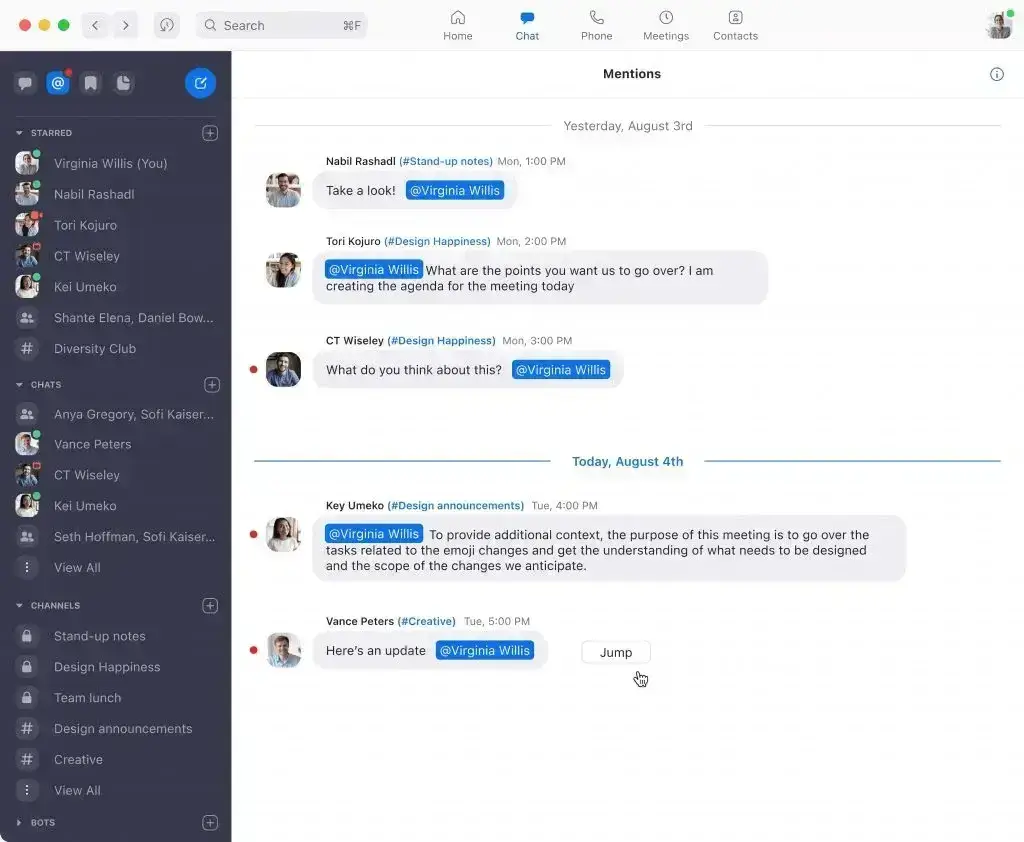Add a channel with Channels plus icon
Viewport: 1024px width, 842px height.
click(x=210, y=605)
